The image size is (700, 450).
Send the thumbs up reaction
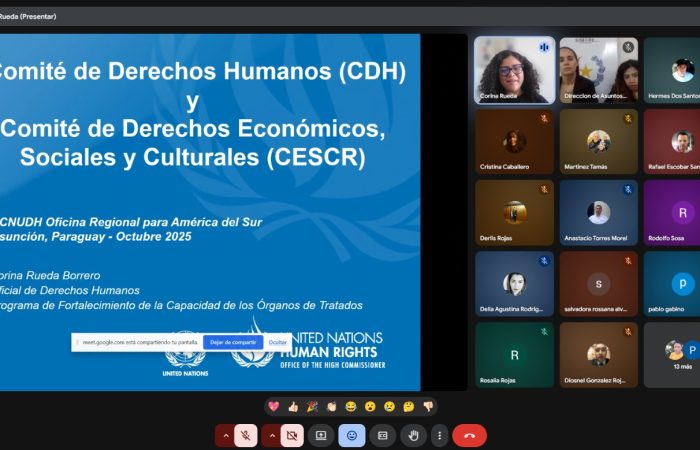pyautogui.click(x=293, y=406)
